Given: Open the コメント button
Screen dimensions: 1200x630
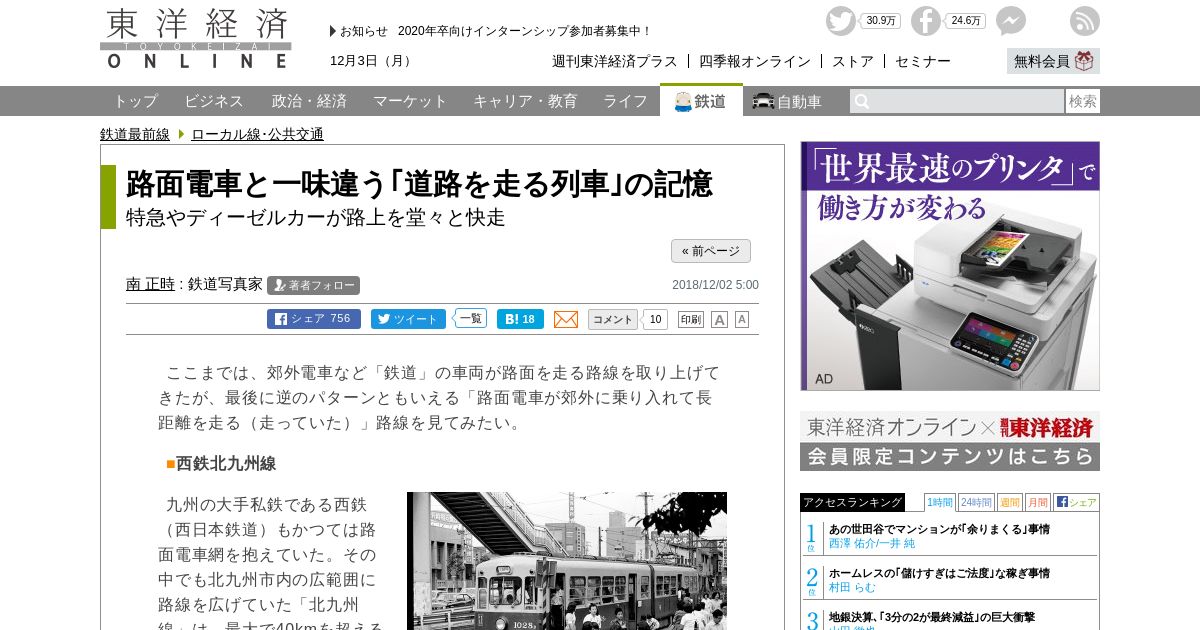Looking at the screenshot, I should pos(613,319).
